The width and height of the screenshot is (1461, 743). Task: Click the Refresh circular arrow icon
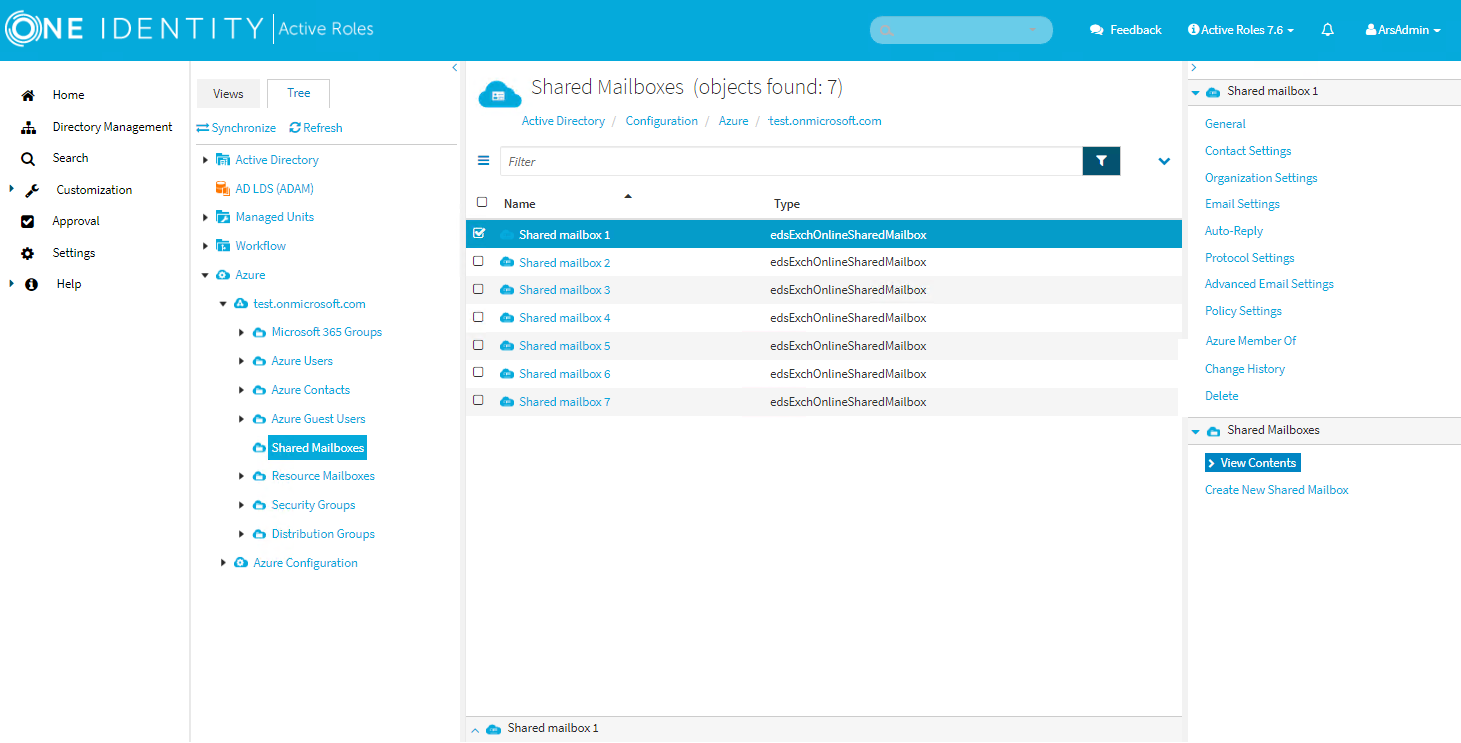tap(295, 128)
